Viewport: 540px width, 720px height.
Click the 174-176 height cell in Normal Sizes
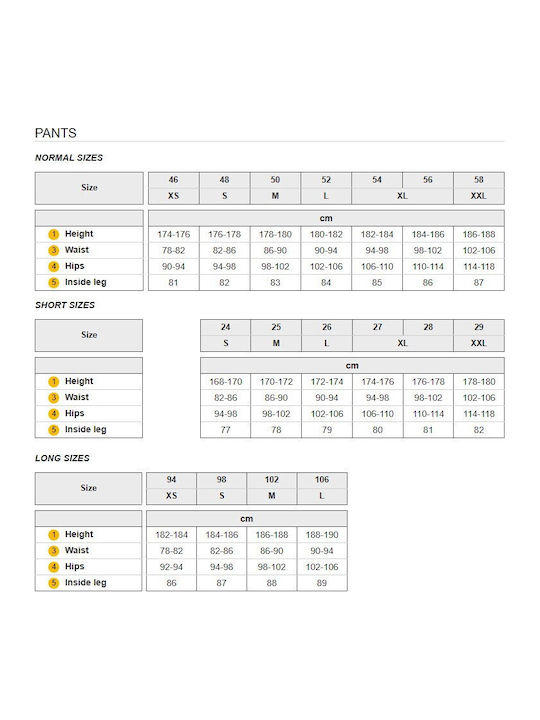(x=174, y=234)
